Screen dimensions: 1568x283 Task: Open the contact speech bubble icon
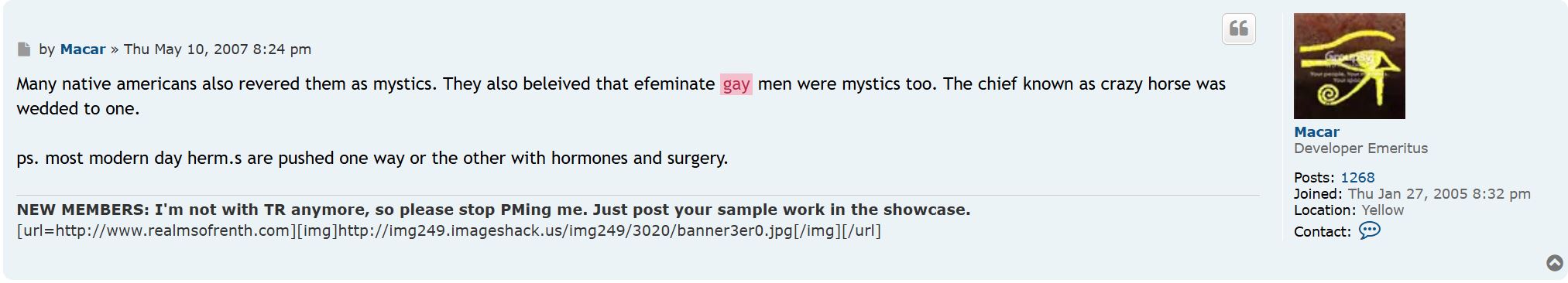coord(1369,230)
